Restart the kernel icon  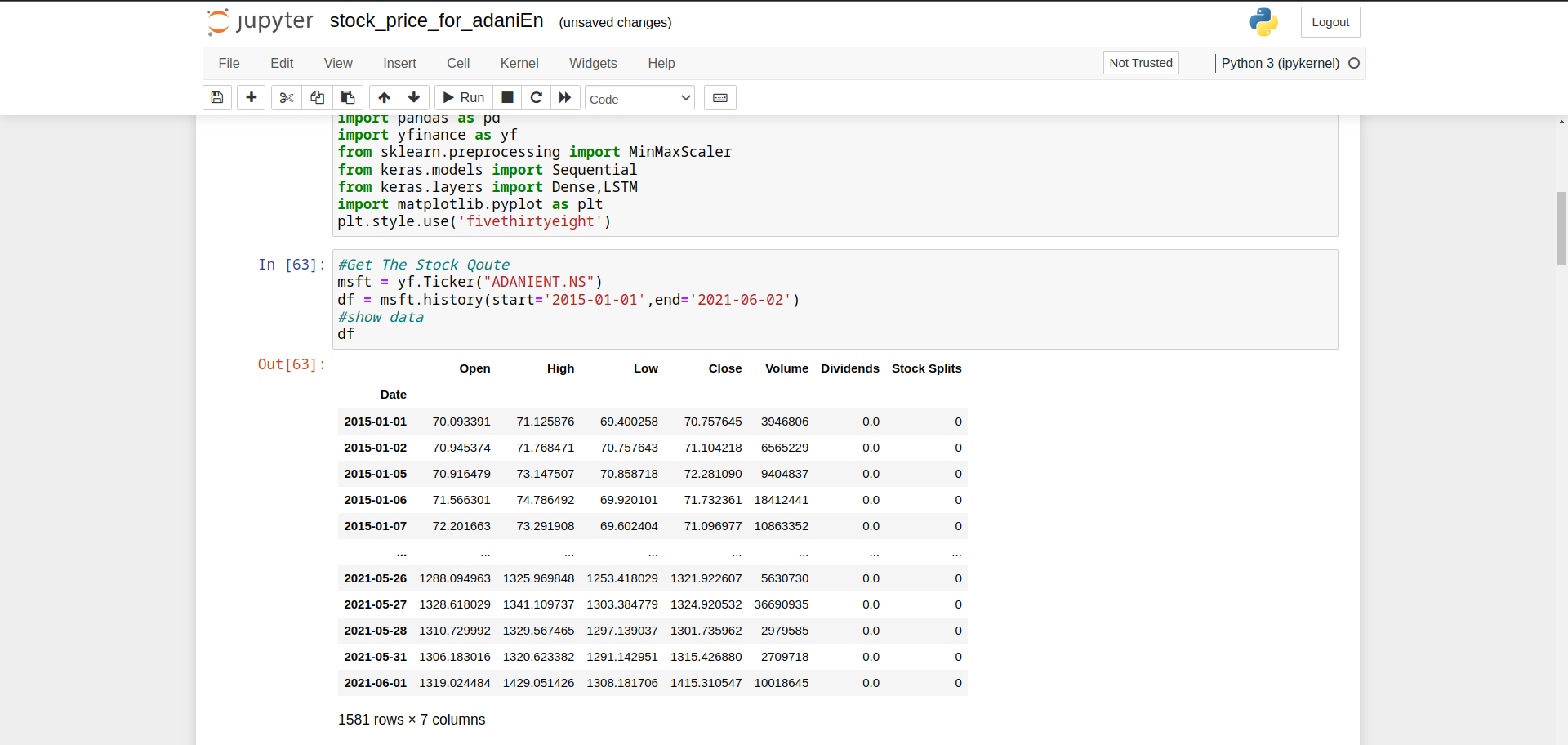click(x=537, y=98)
